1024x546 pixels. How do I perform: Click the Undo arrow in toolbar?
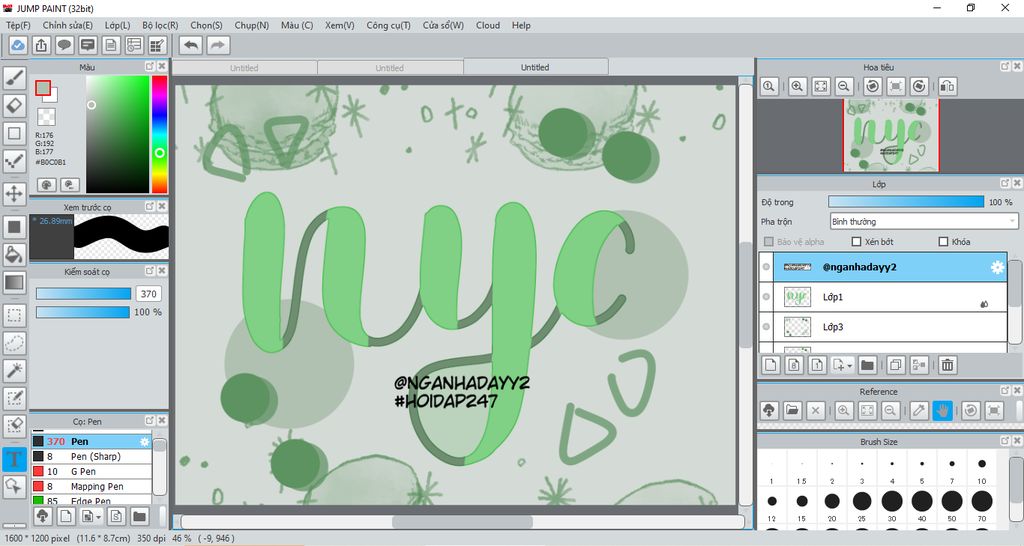[x=191, y=45]
